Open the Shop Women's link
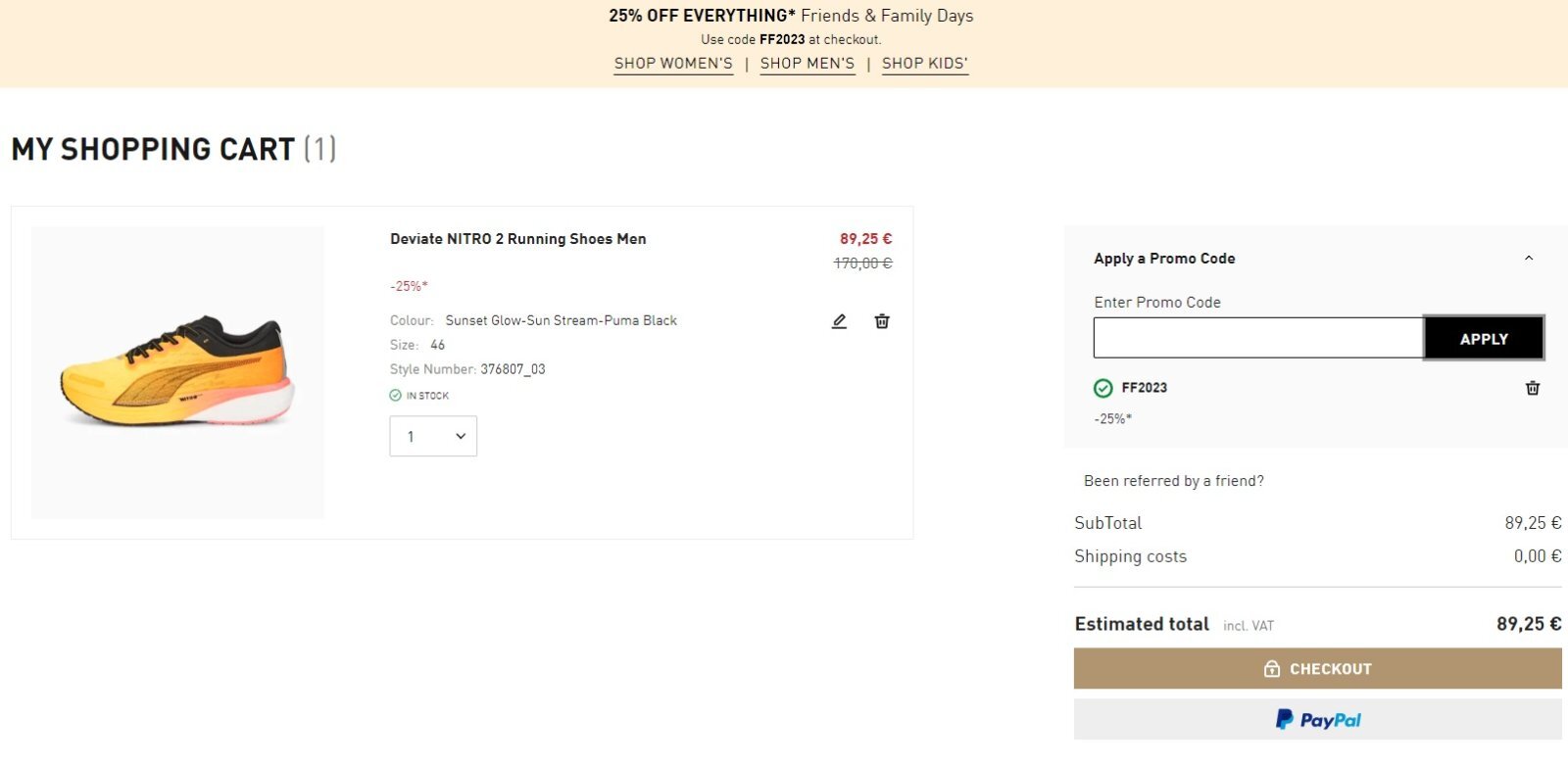This screenshot has width=1568, height=765. 673,64
